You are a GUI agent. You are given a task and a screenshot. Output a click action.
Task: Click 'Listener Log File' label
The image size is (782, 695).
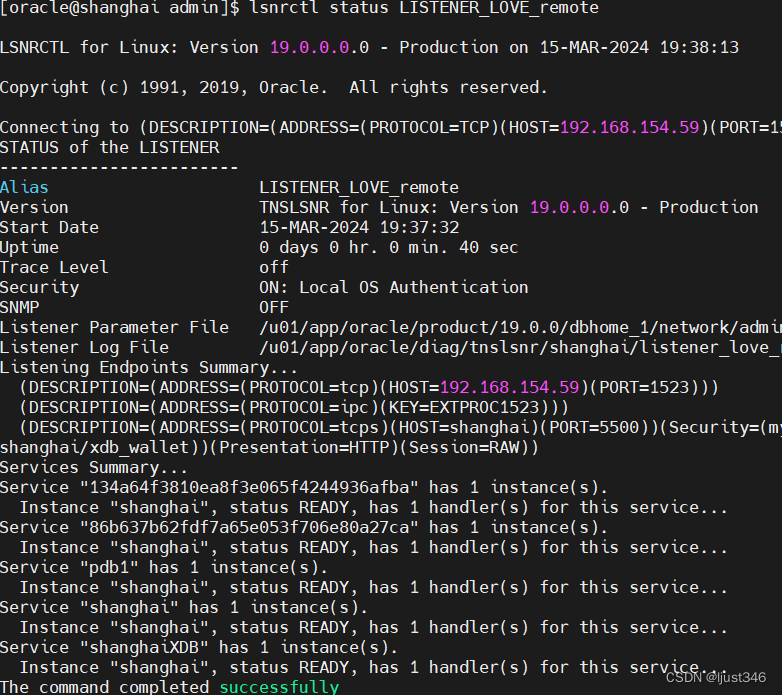point(84,348)
